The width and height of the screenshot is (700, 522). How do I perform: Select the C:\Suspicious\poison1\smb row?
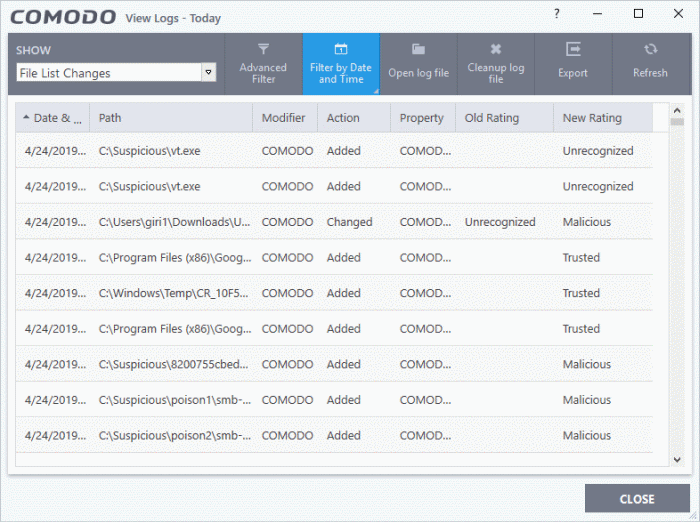click(x=334, y=400)
